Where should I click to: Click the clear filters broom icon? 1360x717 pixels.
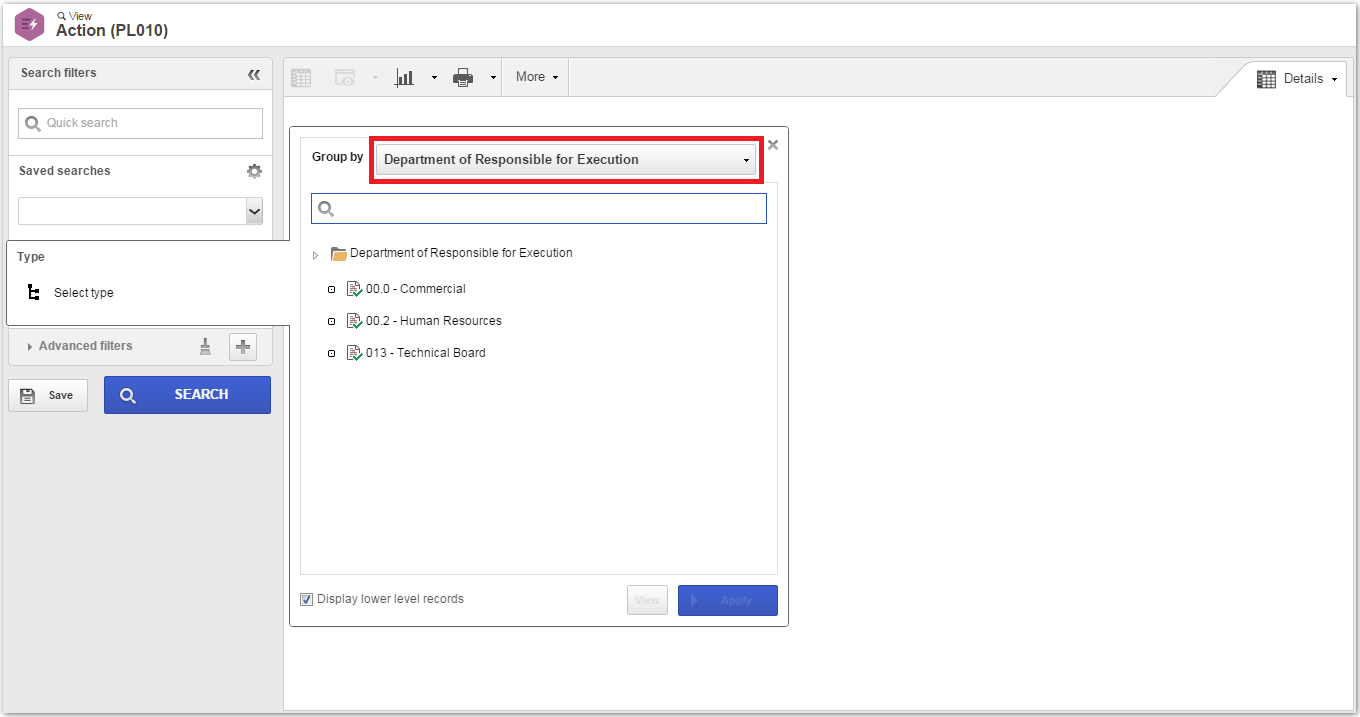coord(205,346)
